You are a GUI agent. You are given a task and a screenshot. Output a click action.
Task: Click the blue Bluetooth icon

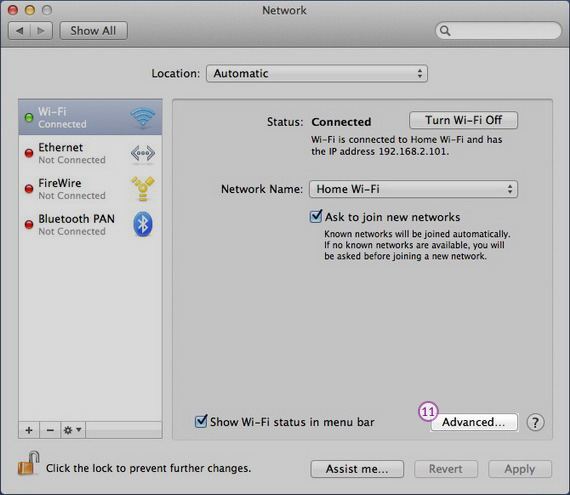[142, 224]
